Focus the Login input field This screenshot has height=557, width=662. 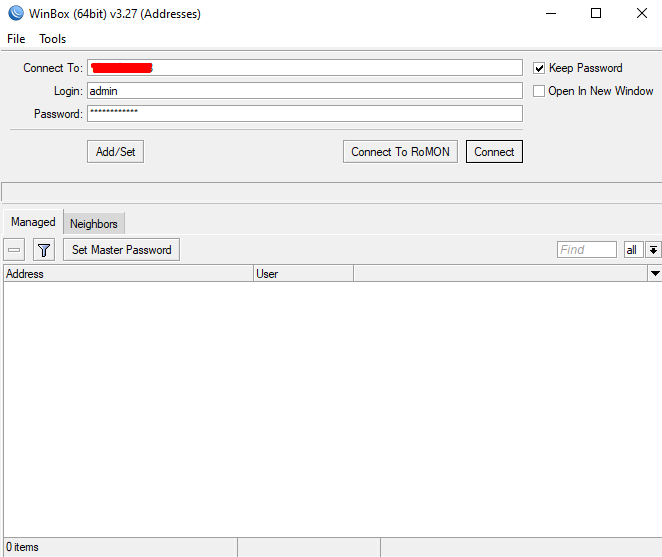pyautogui.click(x=304, y=91)
